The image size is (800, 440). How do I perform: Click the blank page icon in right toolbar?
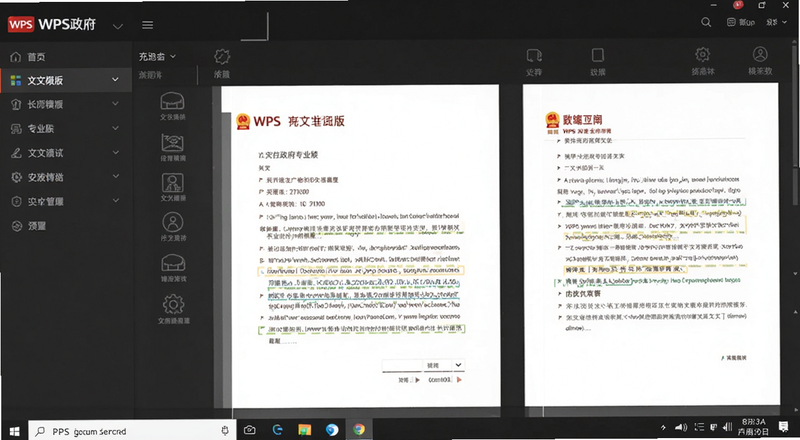pyautogui.click(x=597, y=55)
